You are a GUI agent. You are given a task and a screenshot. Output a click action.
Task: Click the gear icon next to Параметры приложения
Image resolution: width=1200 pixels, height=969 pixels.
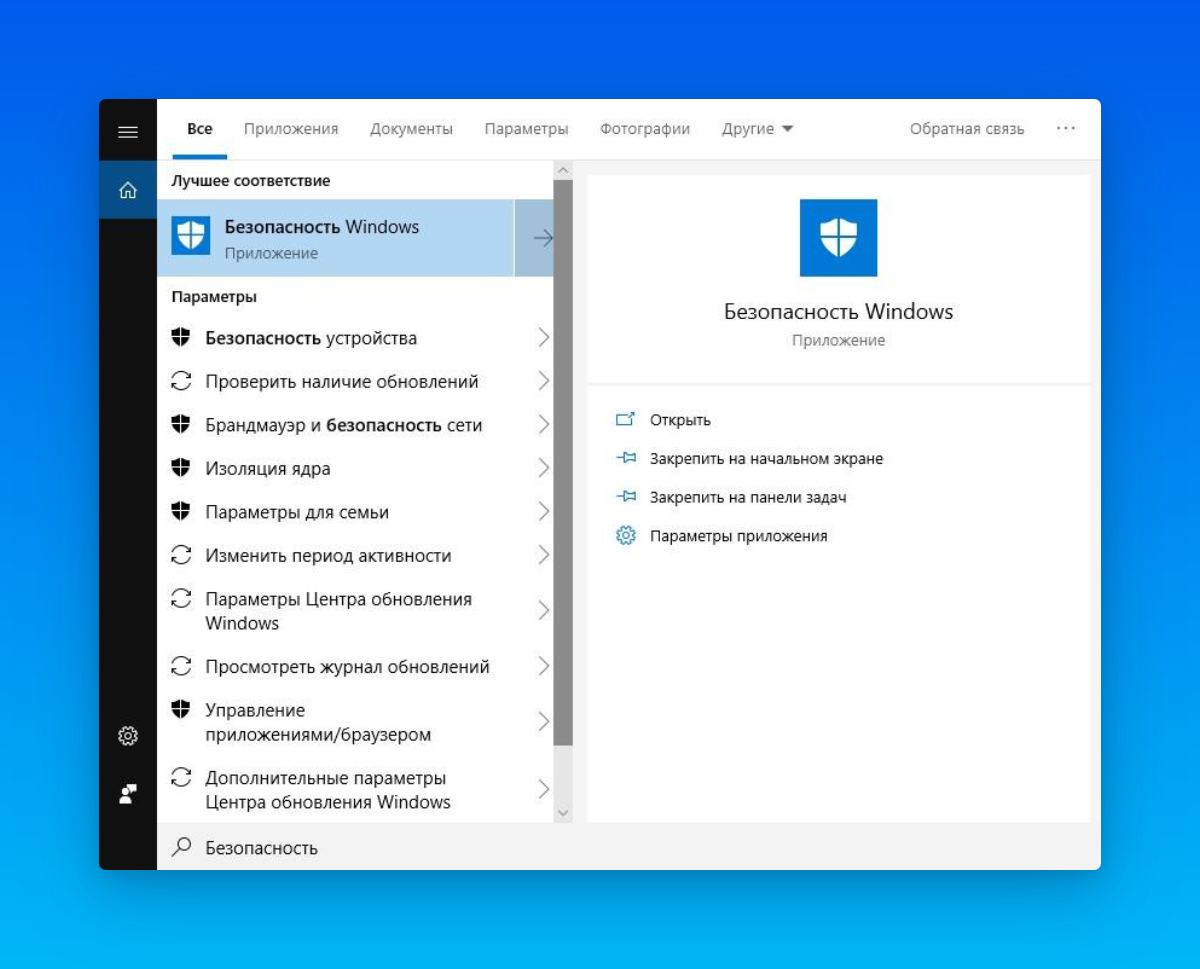point(626,536)
